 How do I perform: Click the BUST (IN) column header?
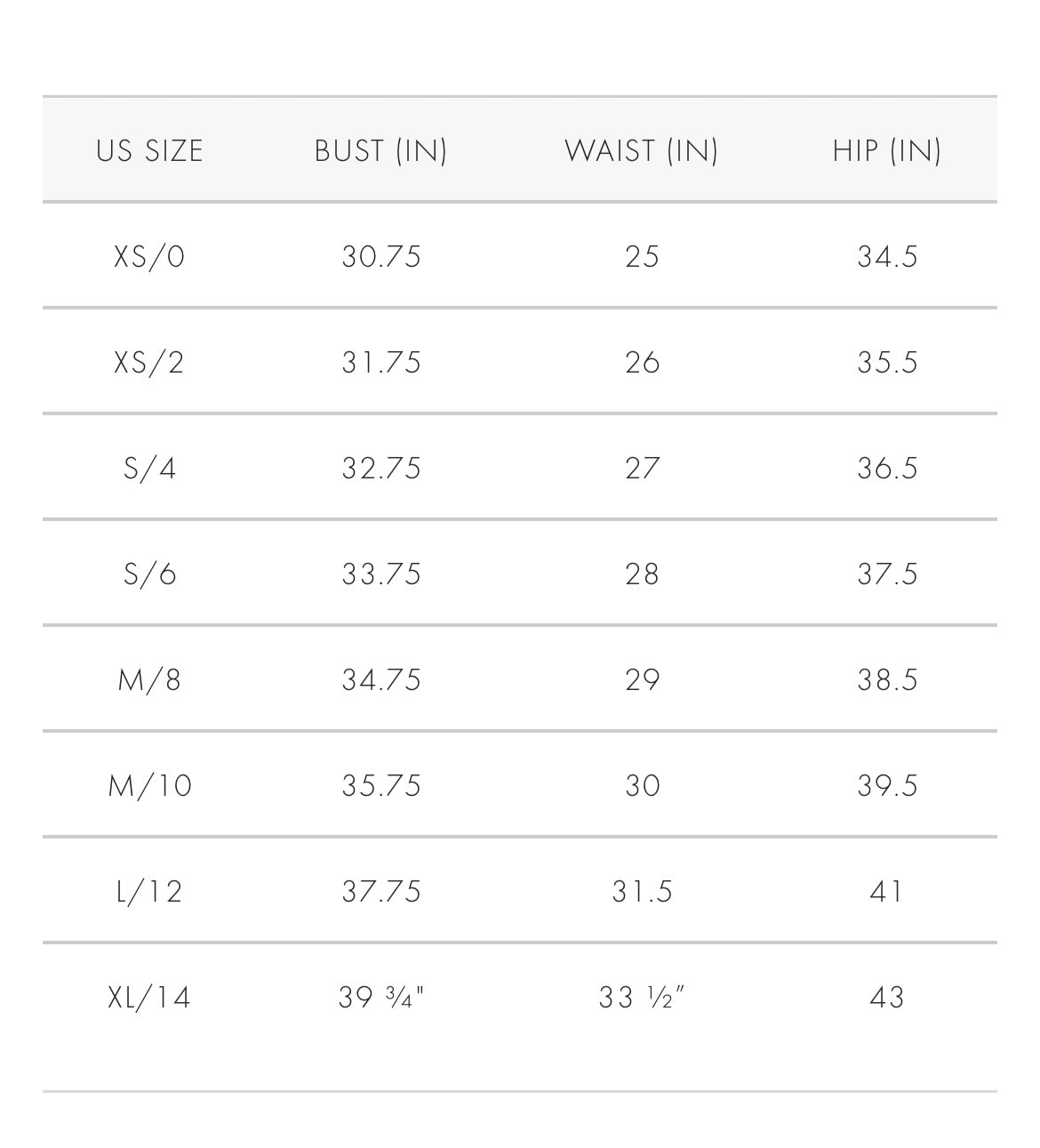coord(380,151)
